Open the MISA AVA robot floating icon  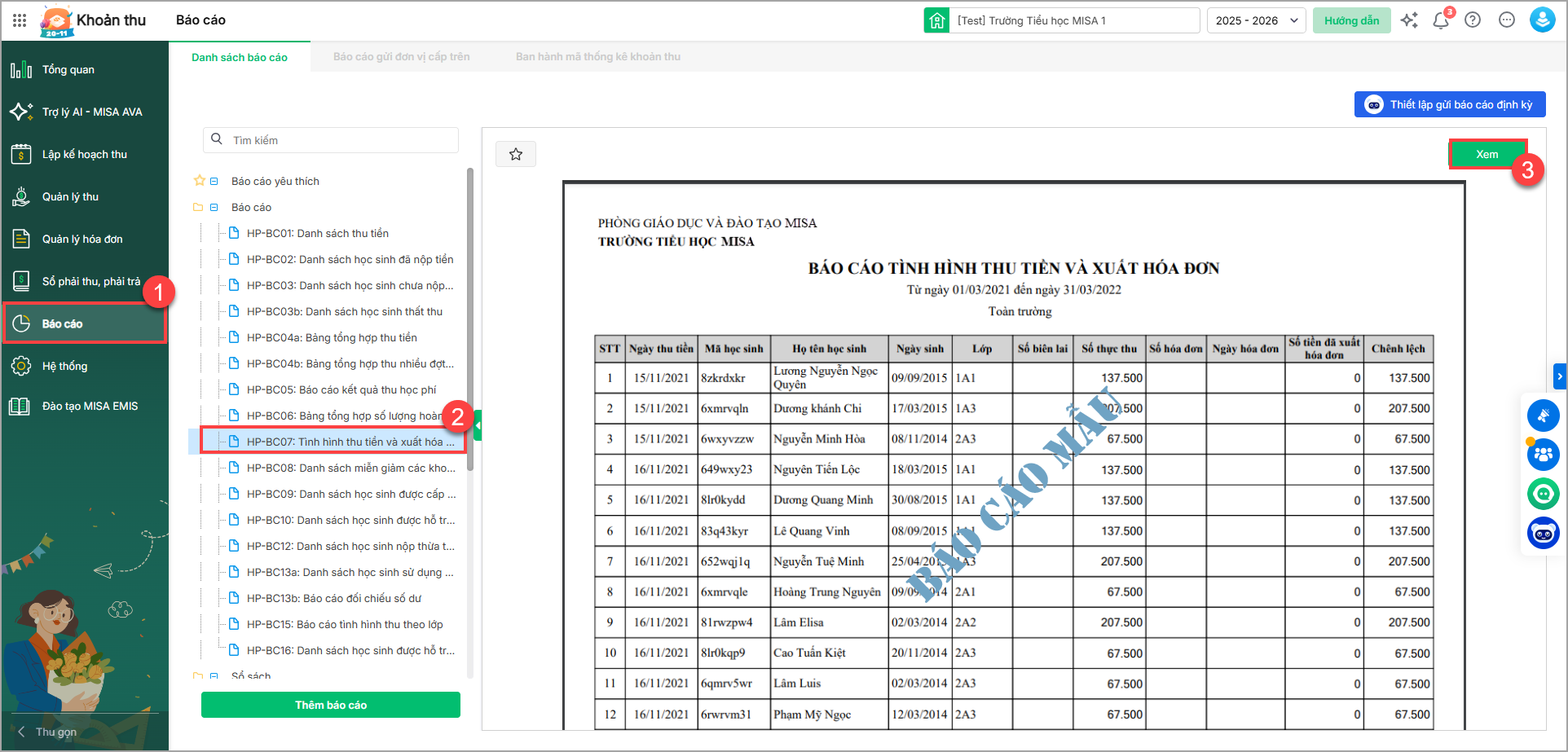[x=1543, y=534]
